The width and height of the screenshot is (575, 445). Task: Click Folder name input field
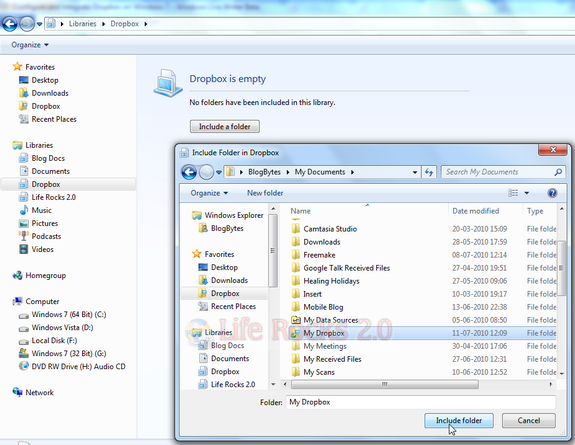coord(421,402)
